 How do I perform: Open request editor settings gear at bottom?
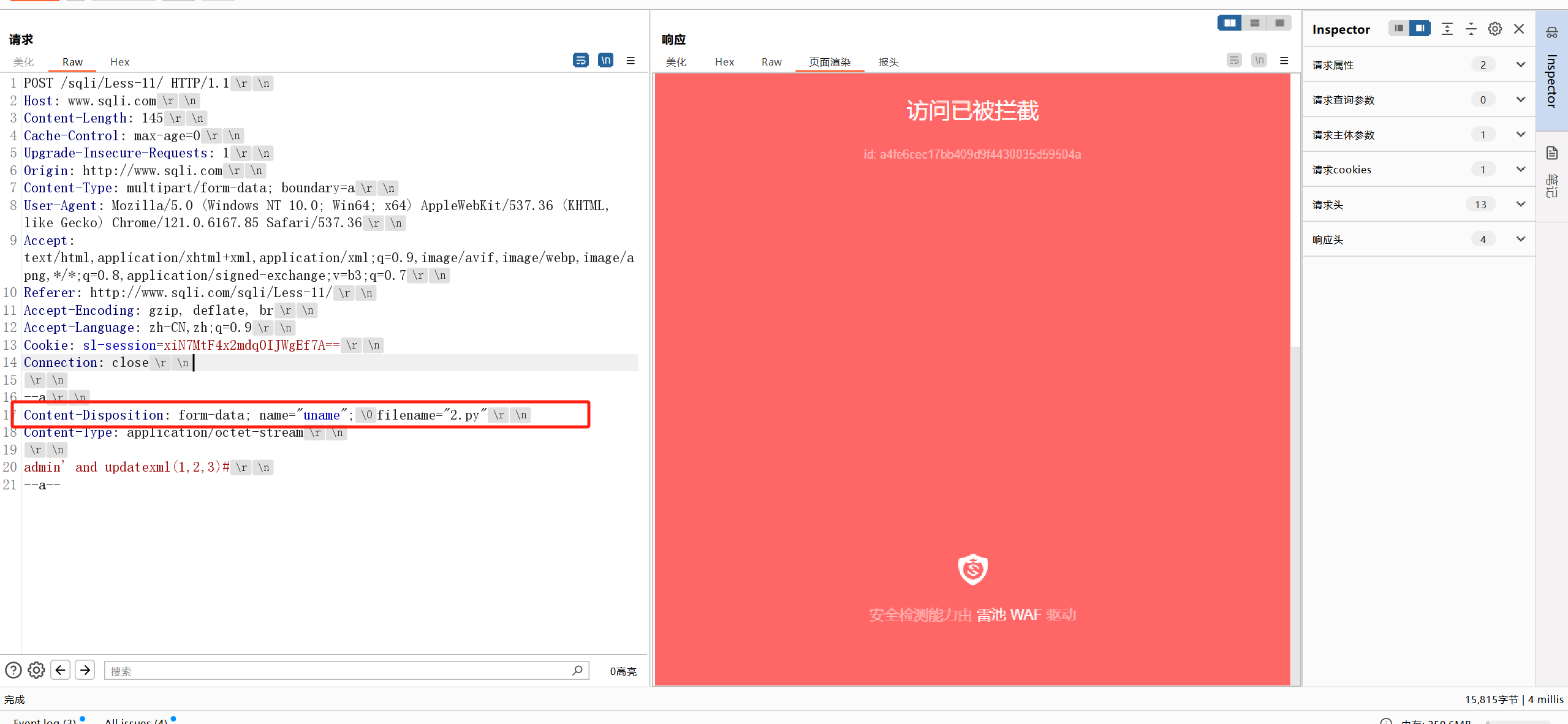point(36,670)
